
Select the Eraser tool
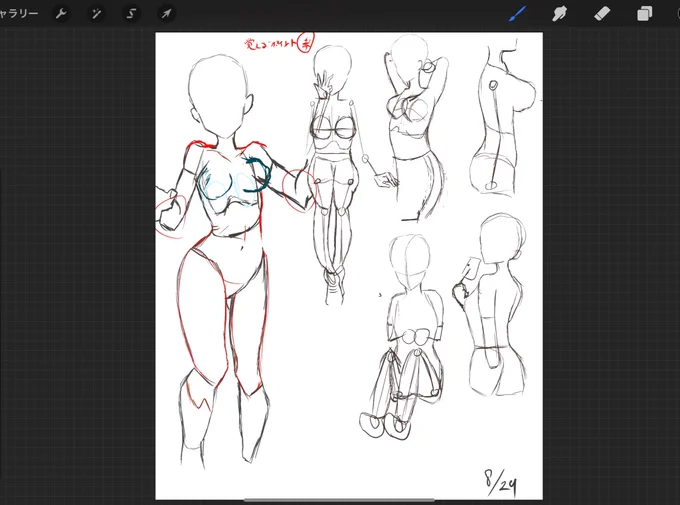point(602,13)
